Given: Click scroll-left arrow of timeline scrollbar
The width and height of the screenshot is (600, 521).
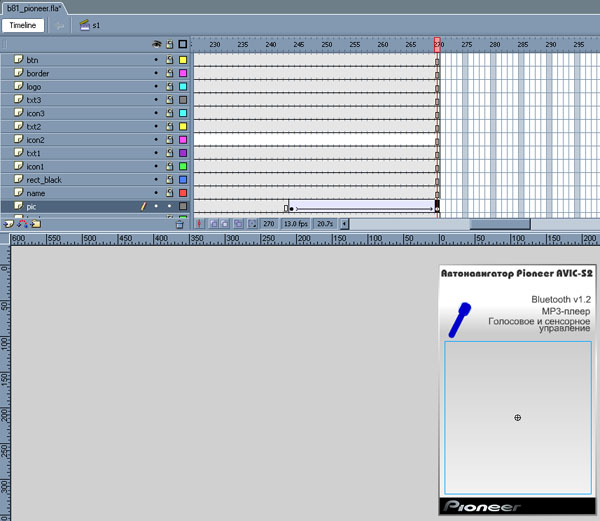Looking at the screenshot, I should pyautogui.click(x=344, y=224).
